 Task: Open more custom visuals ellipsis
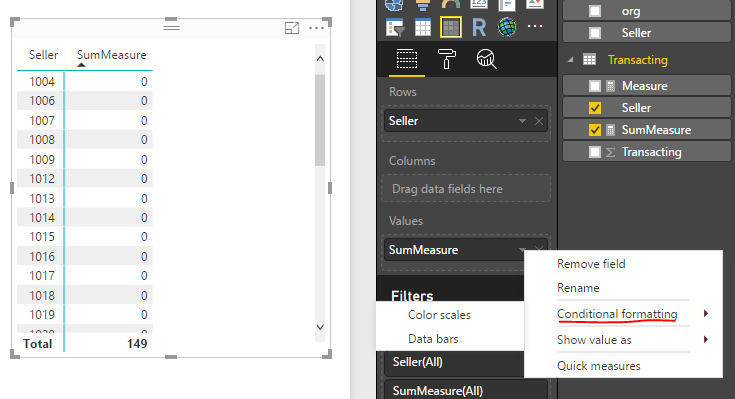(x=535, y=26)
